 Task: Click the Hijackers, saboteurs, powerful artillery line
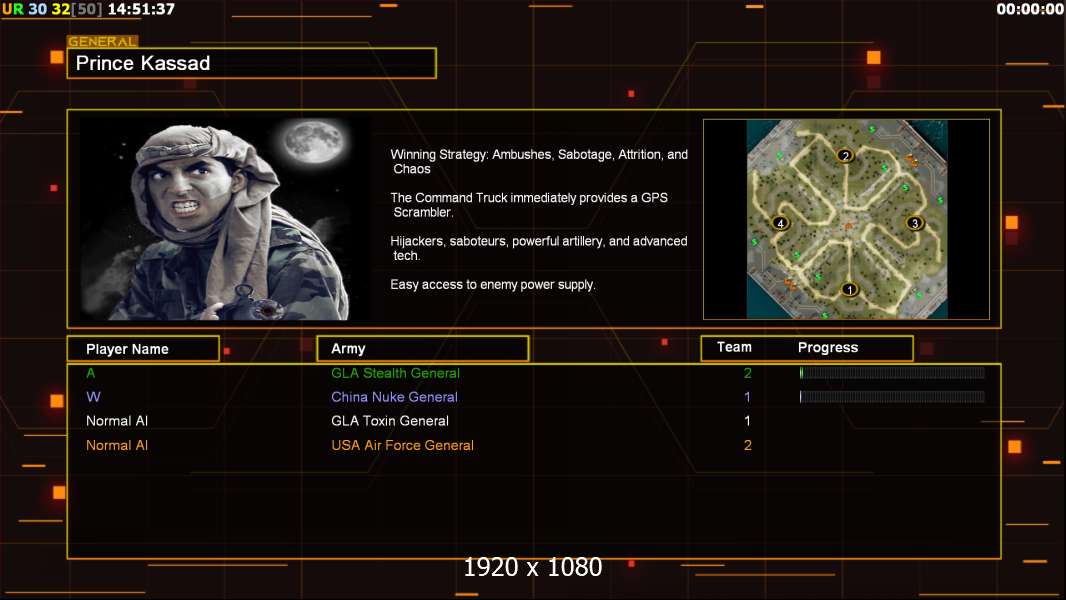pyautogui.click(x=538, y=248)
